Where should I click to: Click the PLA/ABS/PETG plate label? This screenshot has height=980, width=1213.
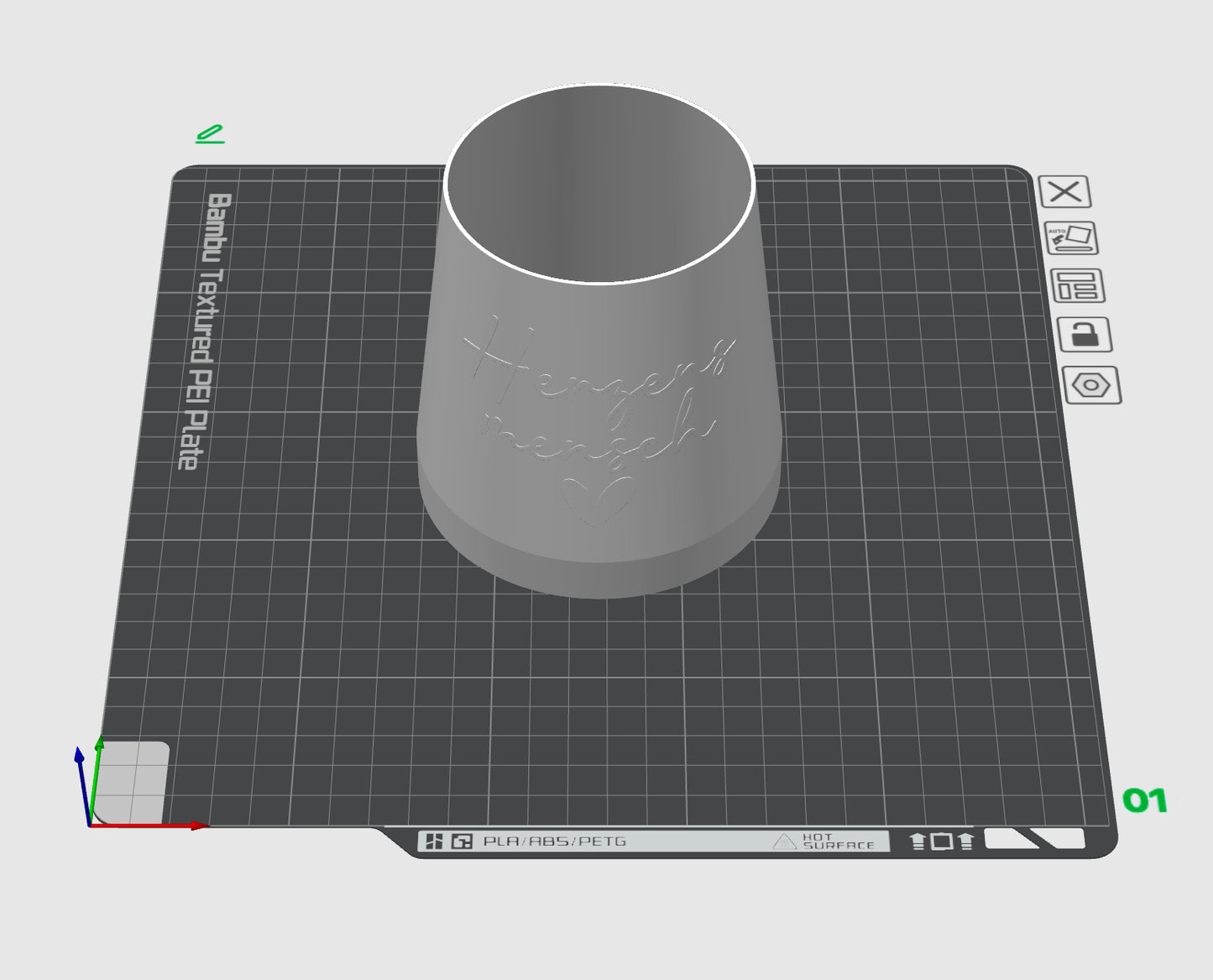pyautogui.click(x=555, y=841)
